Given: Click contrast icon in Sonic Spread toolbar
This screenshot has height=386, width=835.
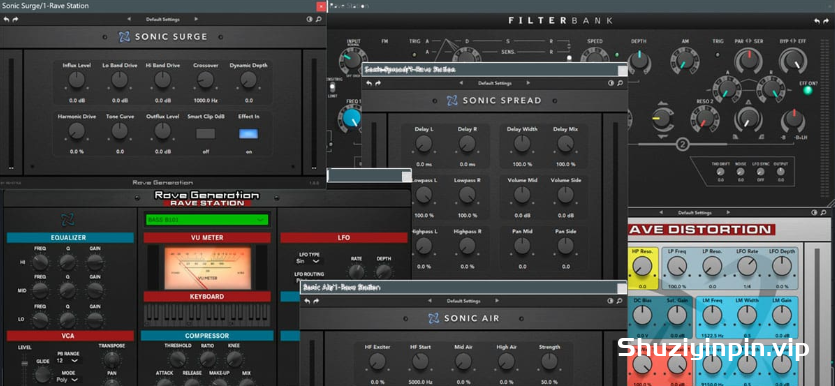Looking at the screenshot, I should (x=611, y=83).
